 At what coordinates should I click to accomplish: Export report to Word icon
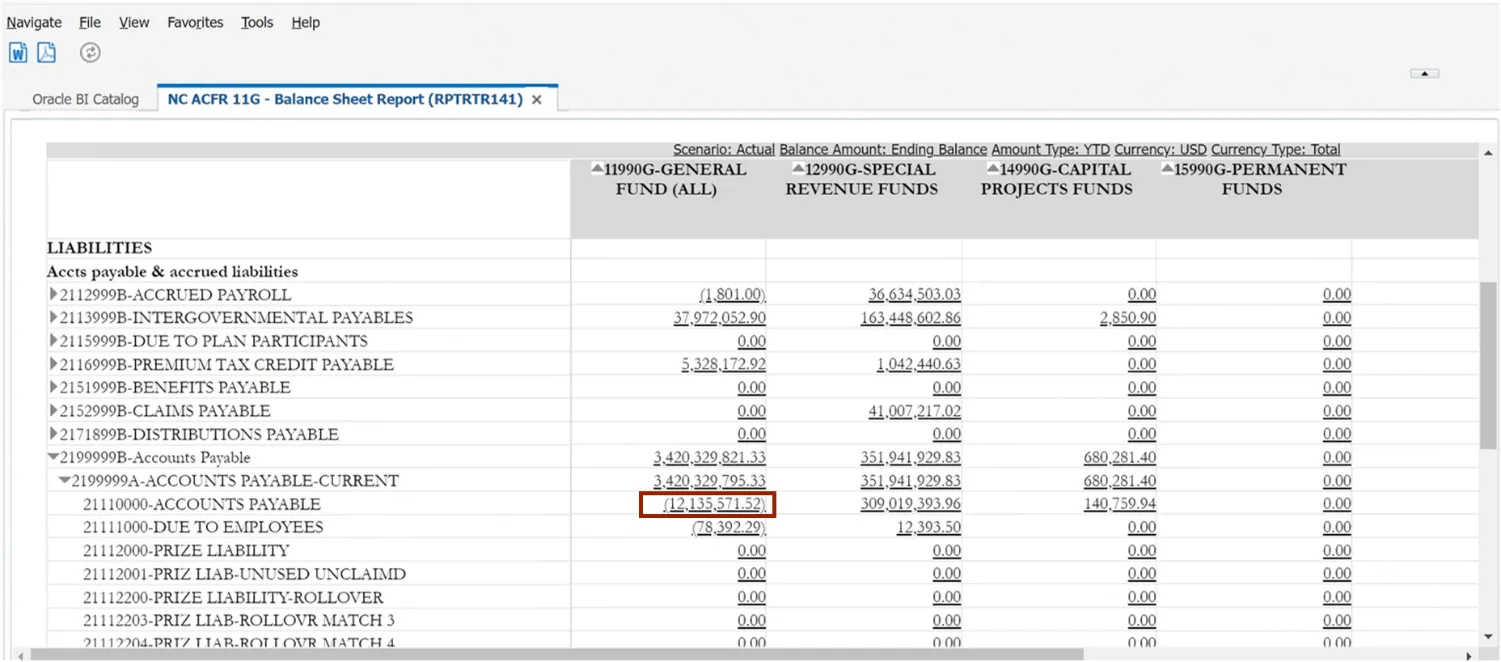[18, 53]
